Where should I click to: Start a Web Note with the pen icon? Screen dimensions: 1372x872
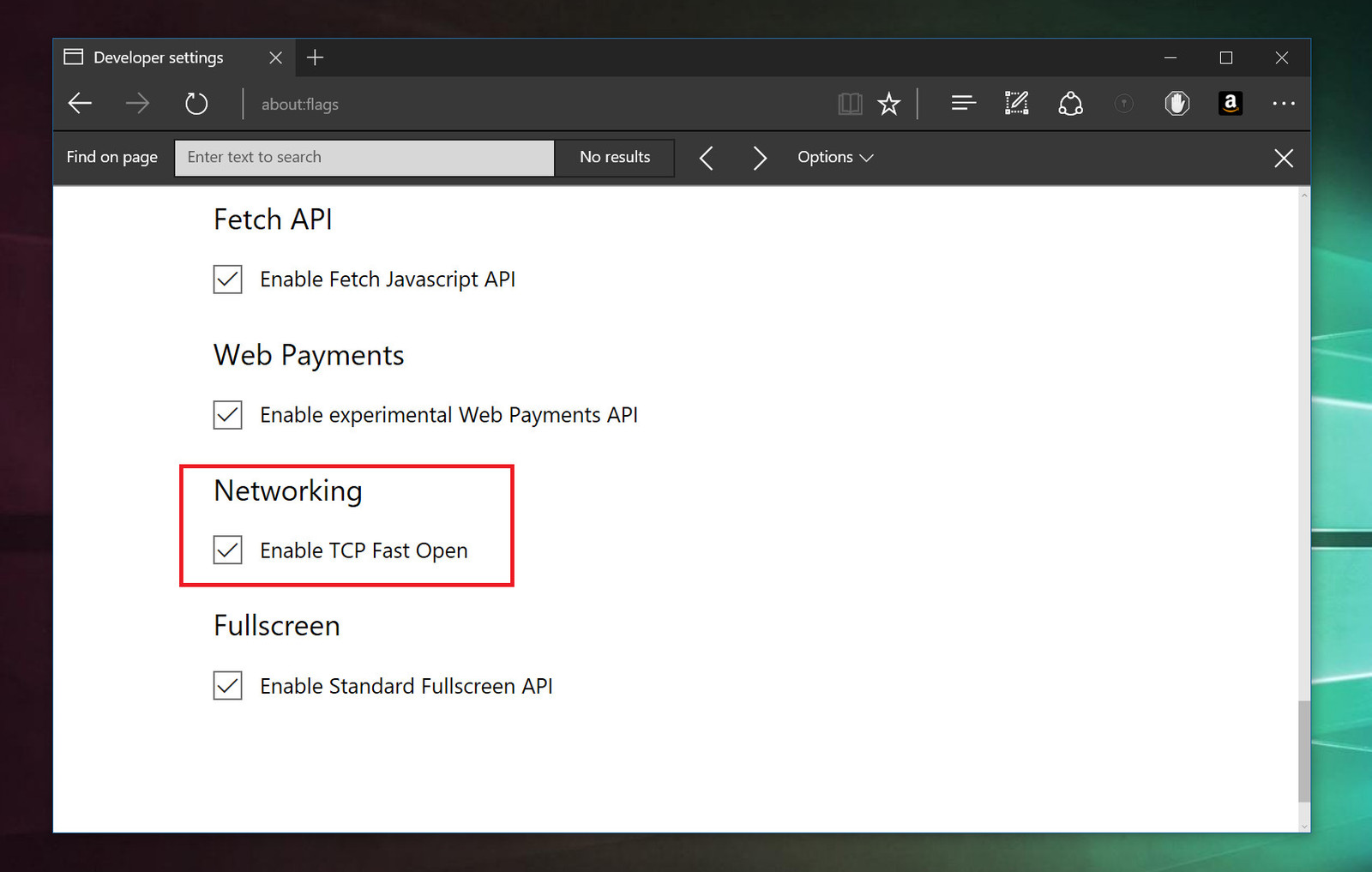pos(1015,103)
